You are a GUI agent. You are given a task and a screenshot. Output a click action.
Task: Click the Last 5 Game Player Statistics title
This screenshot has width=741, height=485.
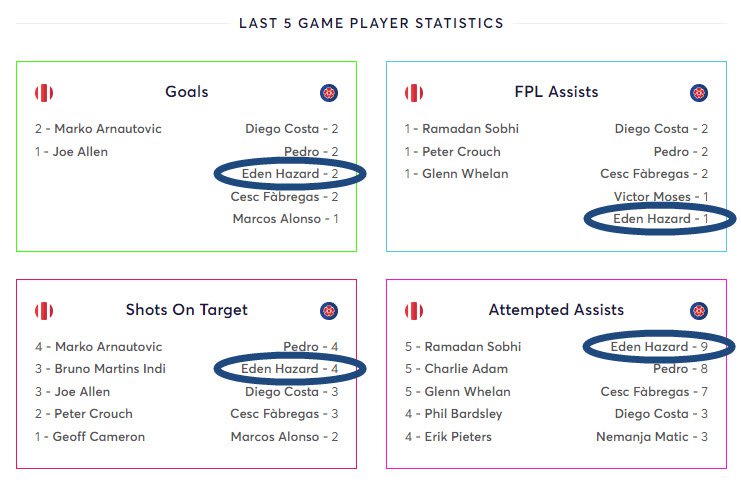click(371, 23)
